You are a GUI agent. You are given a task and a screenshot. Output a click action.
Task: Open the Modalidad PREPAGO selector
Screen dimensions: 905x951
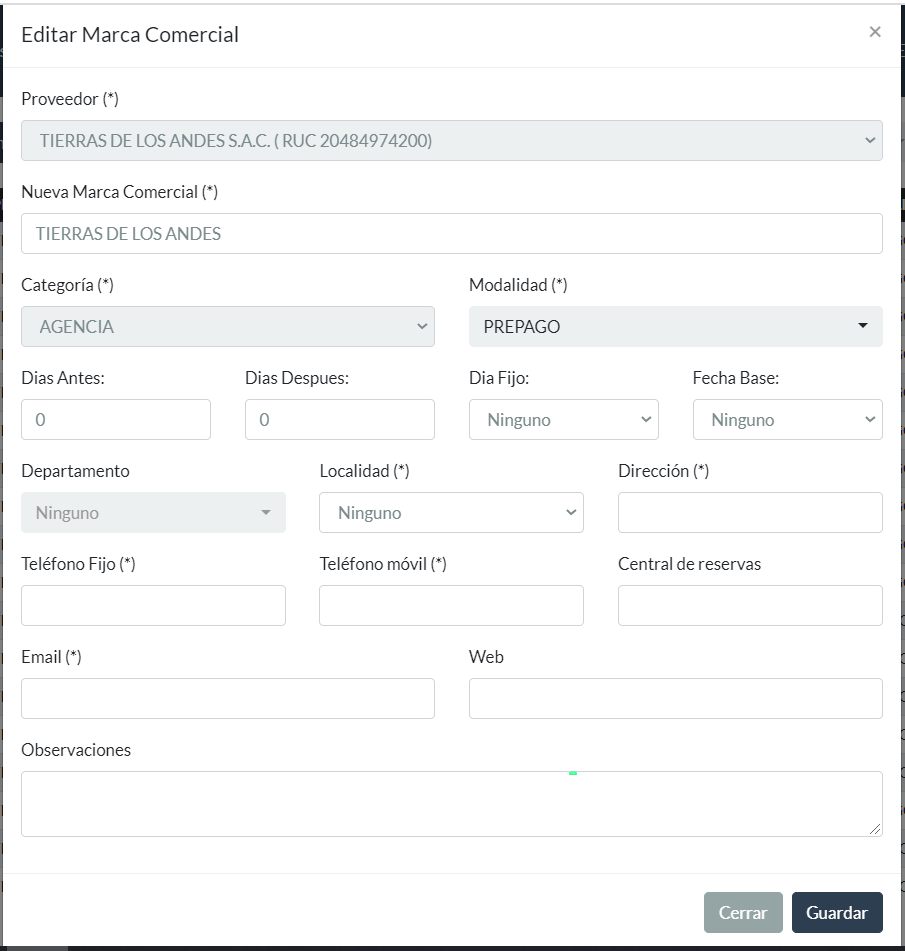pos(675,327)
